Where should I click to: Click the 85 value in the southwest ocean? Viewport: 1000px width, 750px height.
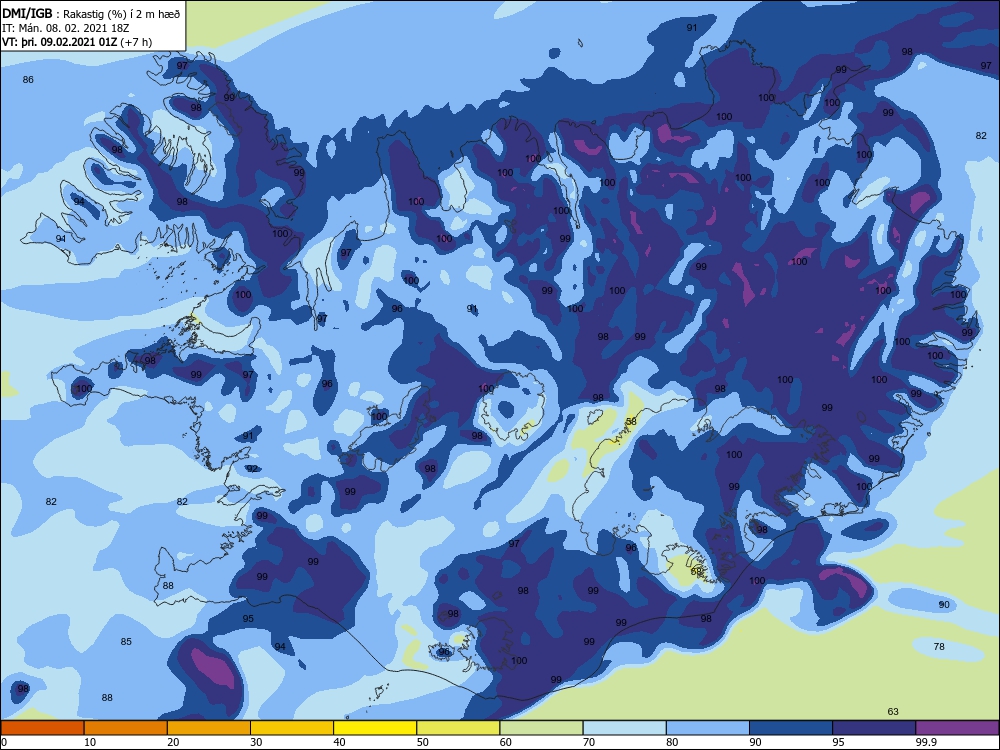pos(126,642)
